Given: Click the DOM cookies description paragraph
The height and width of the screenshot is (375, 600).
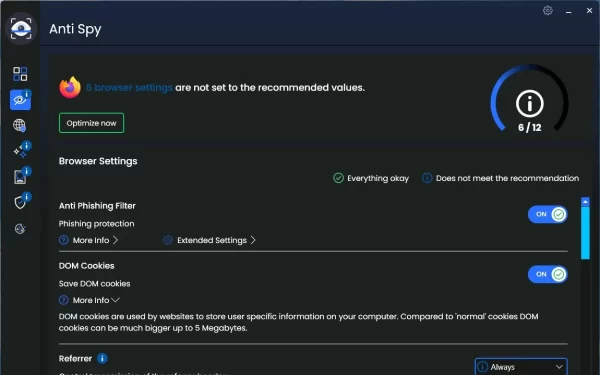Looking at the screenshot, I should click(x=298, y=322).
